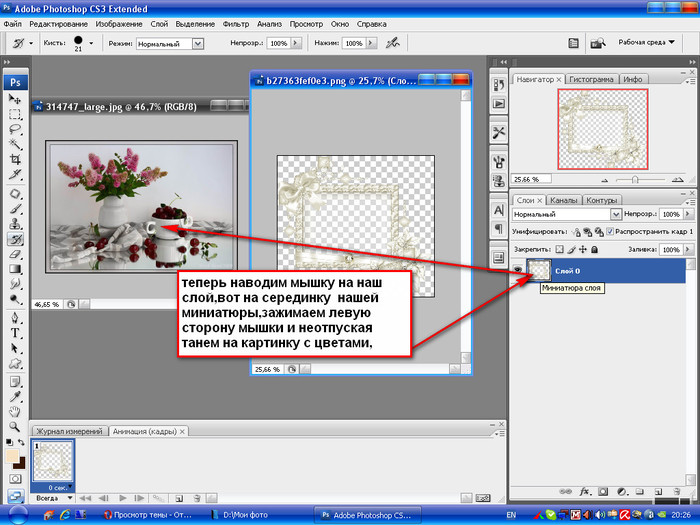This screenshot has width=700, height=525.
Task: Click the foreground color swatch
Action: pyautogui.click(x=11, y=456)
